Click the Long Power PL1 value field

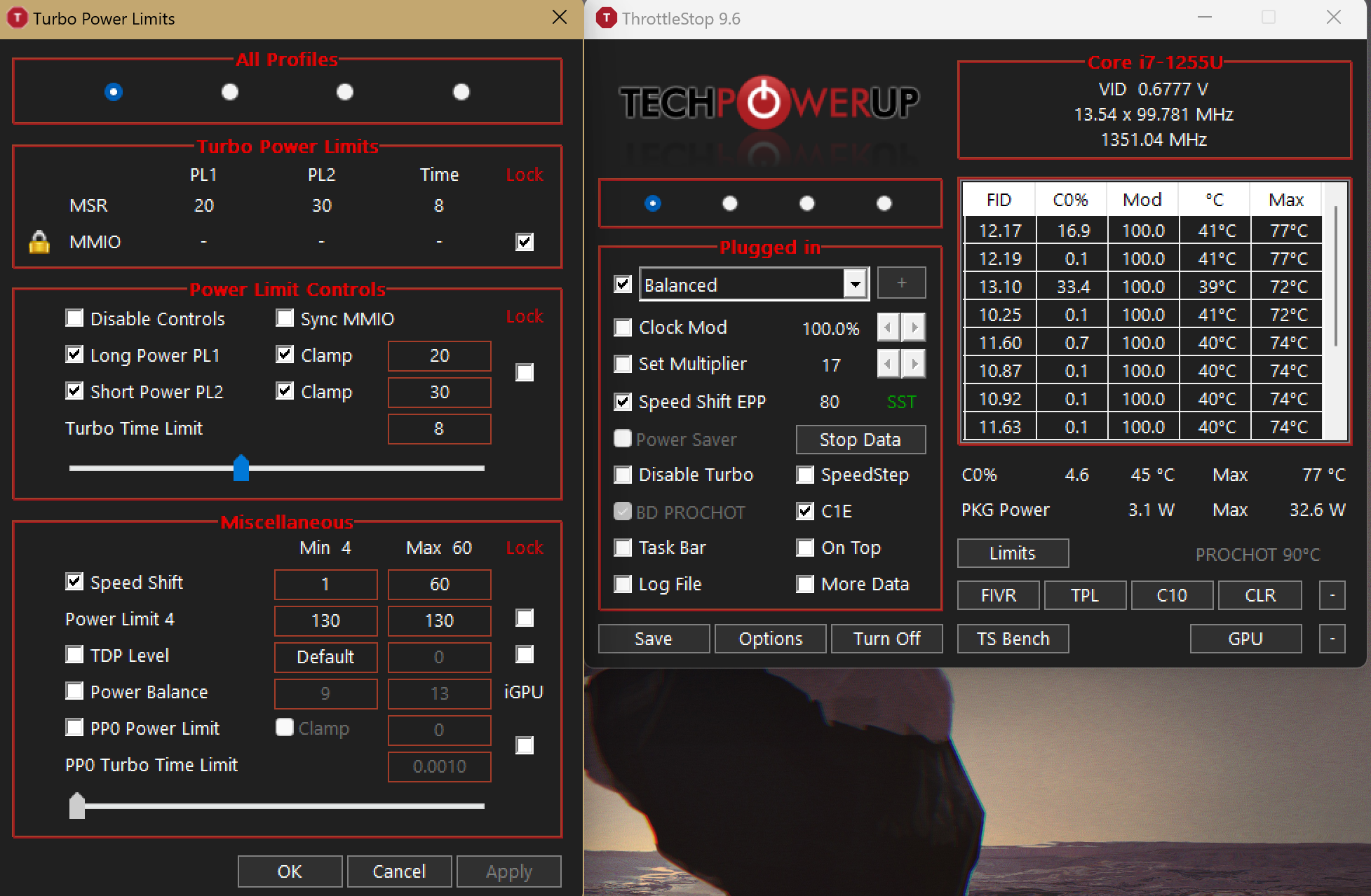pos(440,355)
